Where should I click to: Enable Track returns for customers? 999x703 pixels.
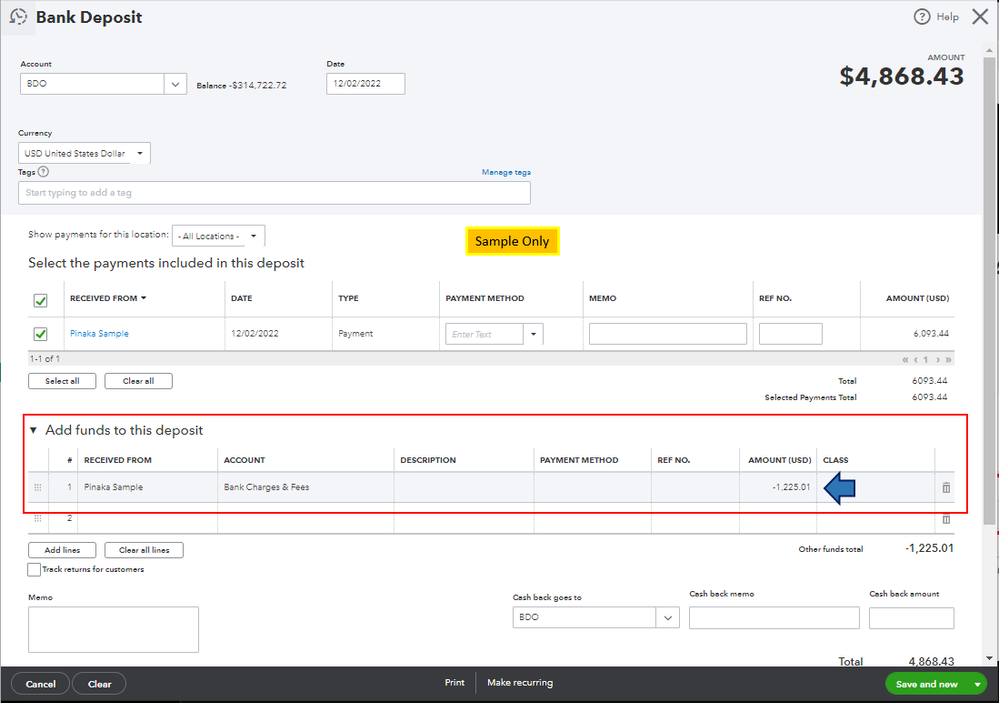tap(31, 568)
